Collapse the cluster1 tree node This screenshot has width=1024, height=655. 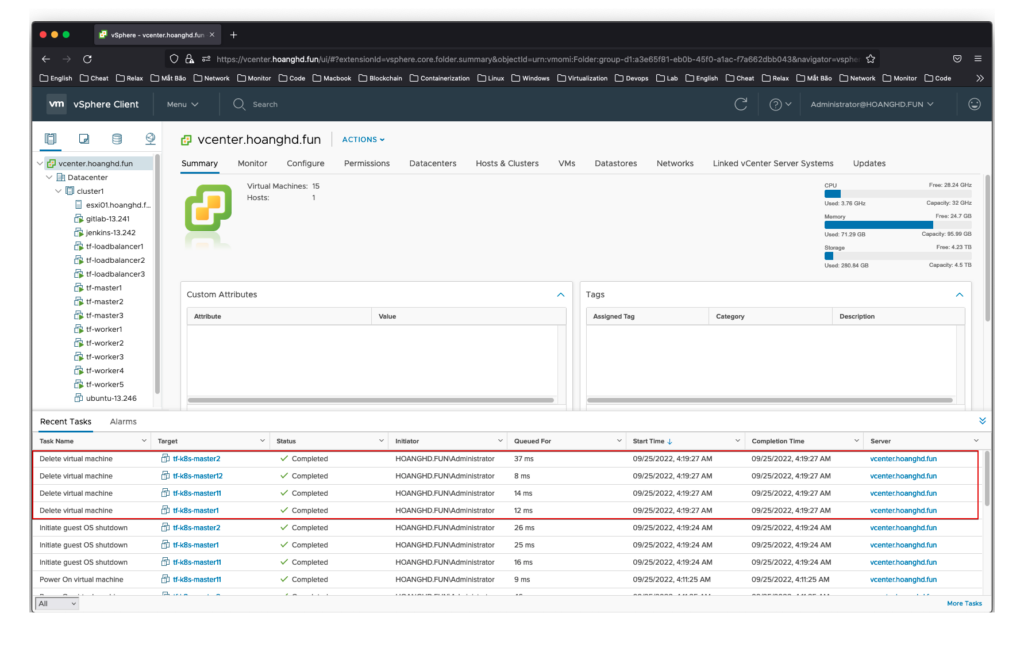(58, 191)
